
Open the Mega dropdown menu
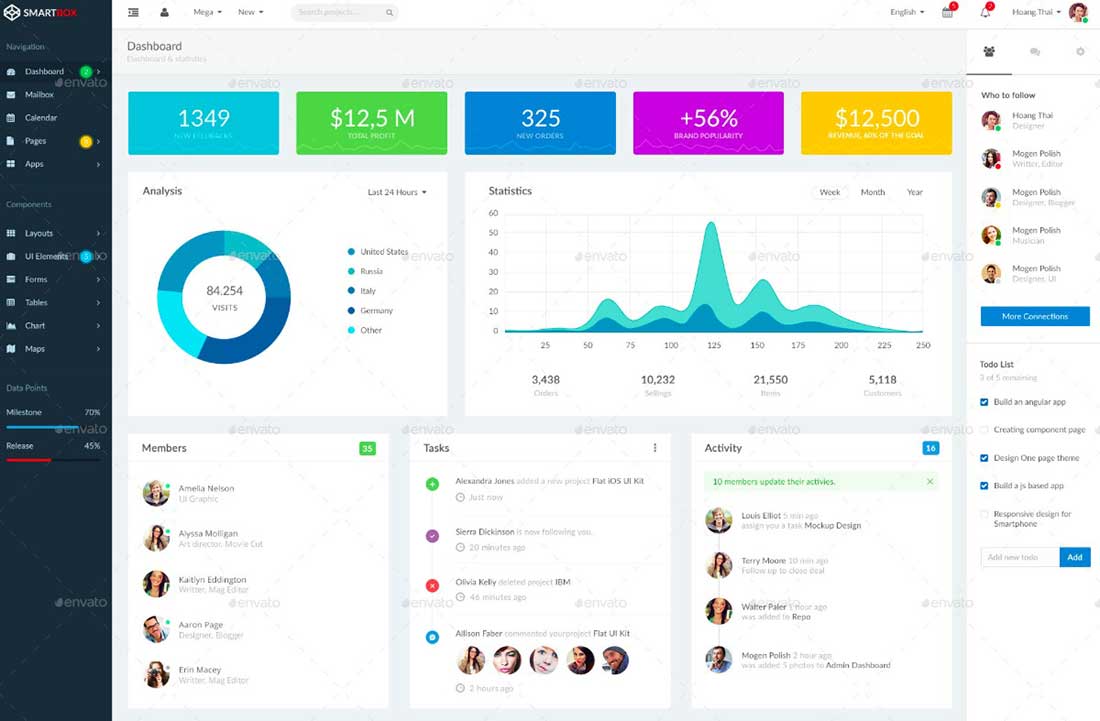[207, 12]
